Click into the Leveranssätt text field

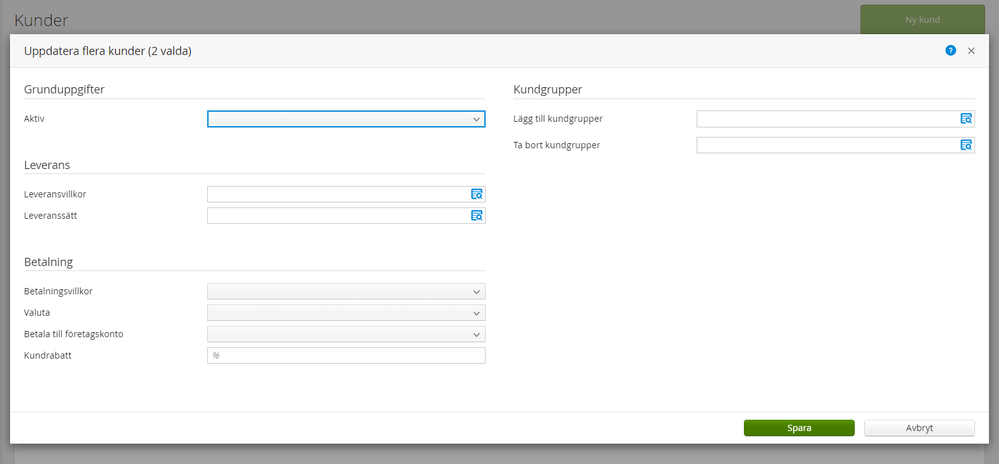coord(337,215)
